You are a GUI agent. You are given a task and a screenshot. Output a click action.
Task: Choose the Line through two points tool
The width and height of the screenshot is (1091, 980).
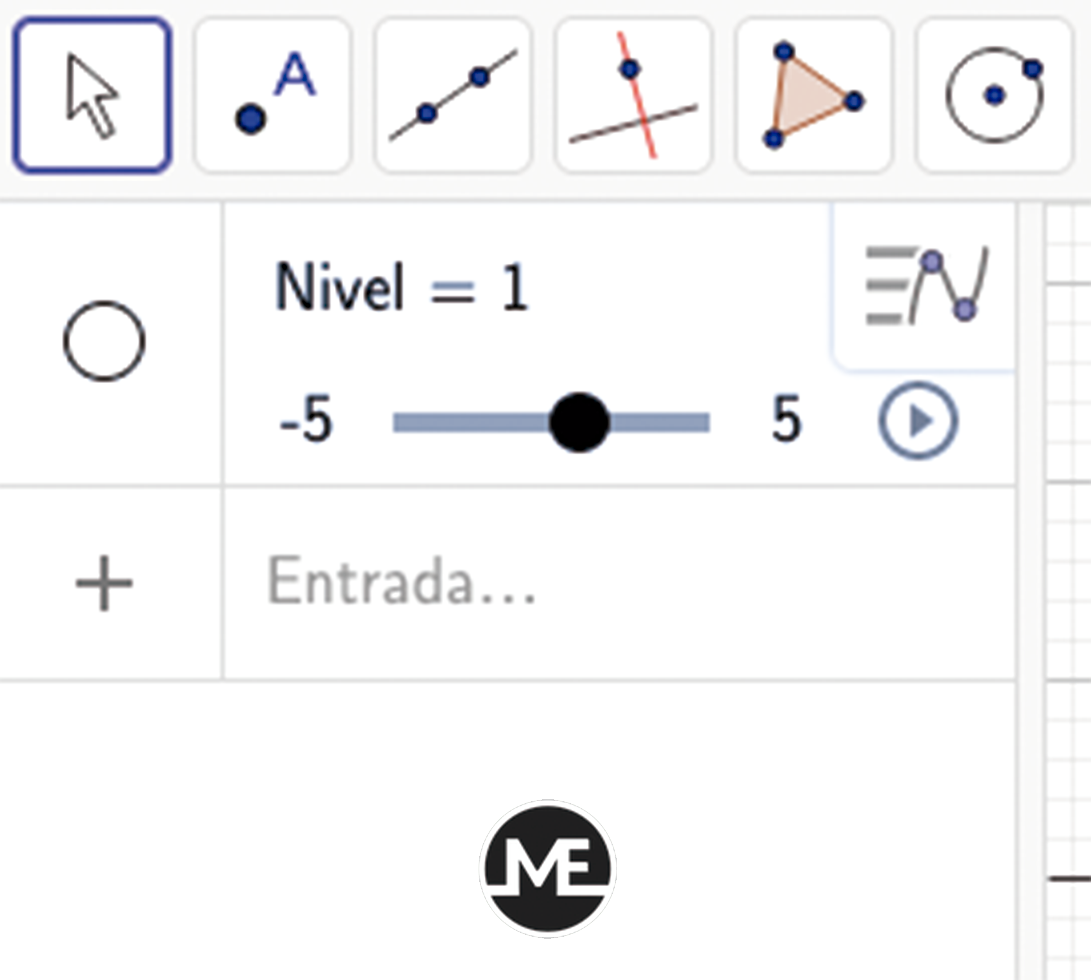coord(453,95)
